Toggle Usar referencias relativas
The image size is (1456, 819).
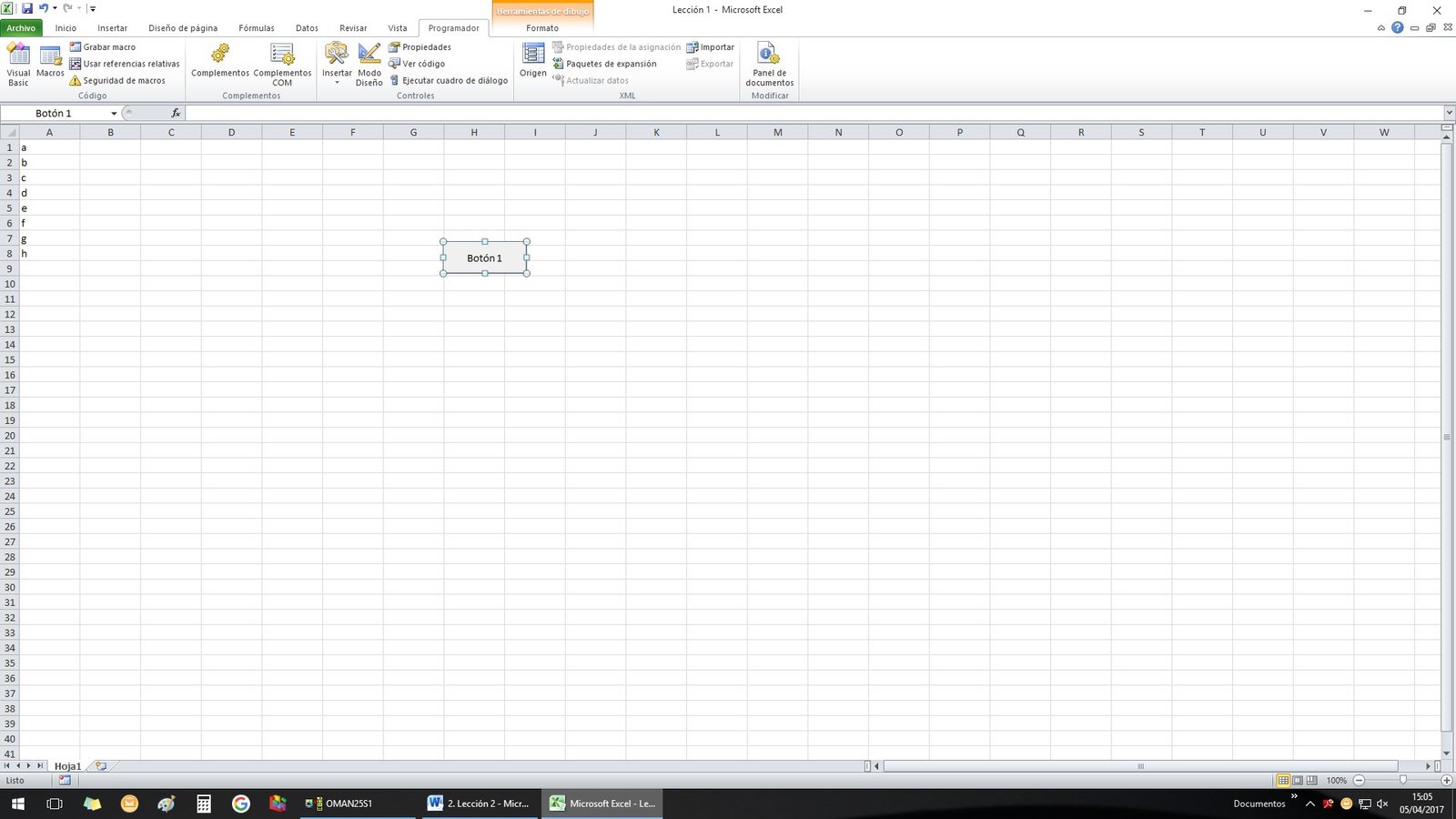(125, 64)
